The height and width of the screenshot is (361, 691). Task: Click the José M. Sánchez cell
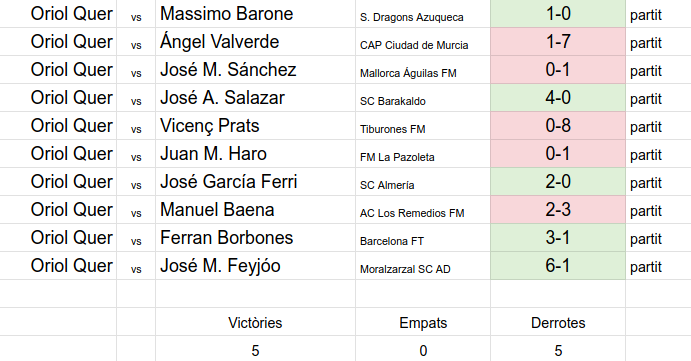pos(255,70)
